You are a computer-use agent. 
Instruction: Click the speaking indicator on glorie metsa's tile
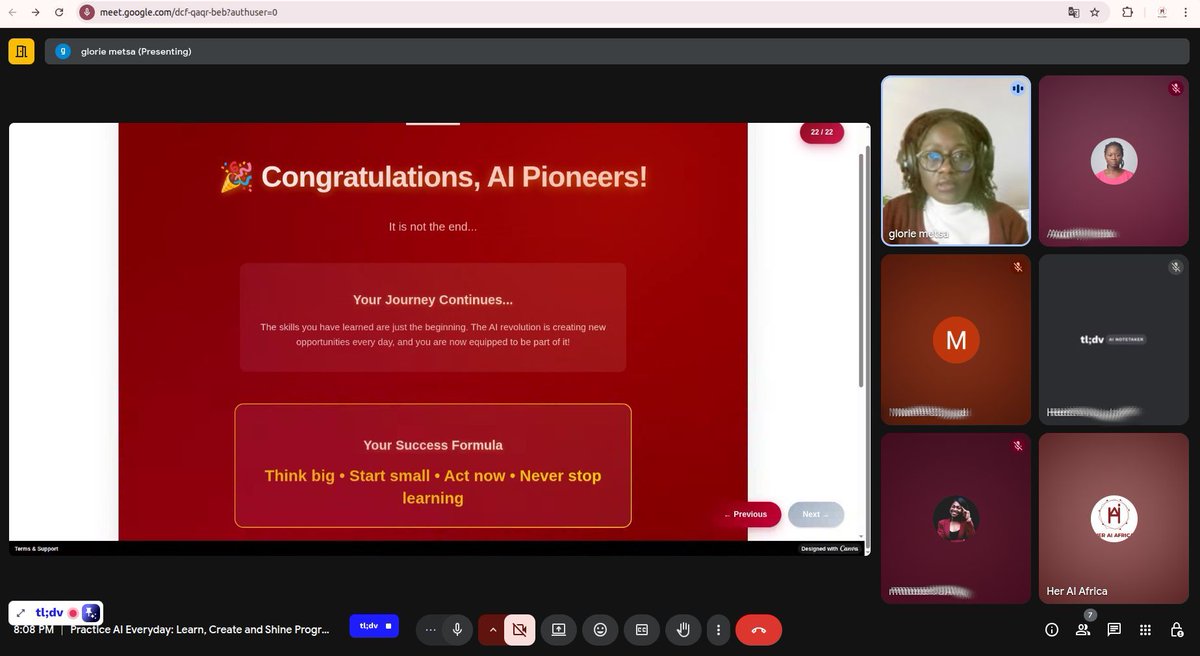tap(1017, 88)
